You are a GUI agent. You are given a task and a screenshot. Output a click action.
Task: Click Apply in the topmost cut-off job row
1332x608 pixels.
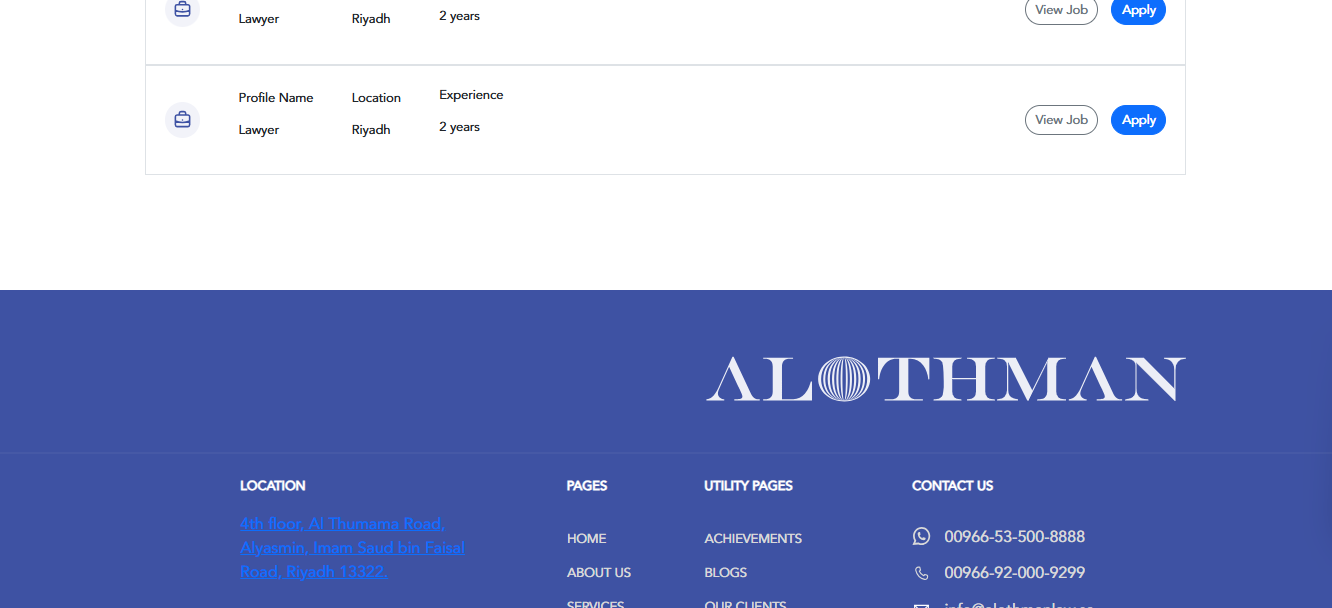pyautogui.click(x=1138, y=11)
